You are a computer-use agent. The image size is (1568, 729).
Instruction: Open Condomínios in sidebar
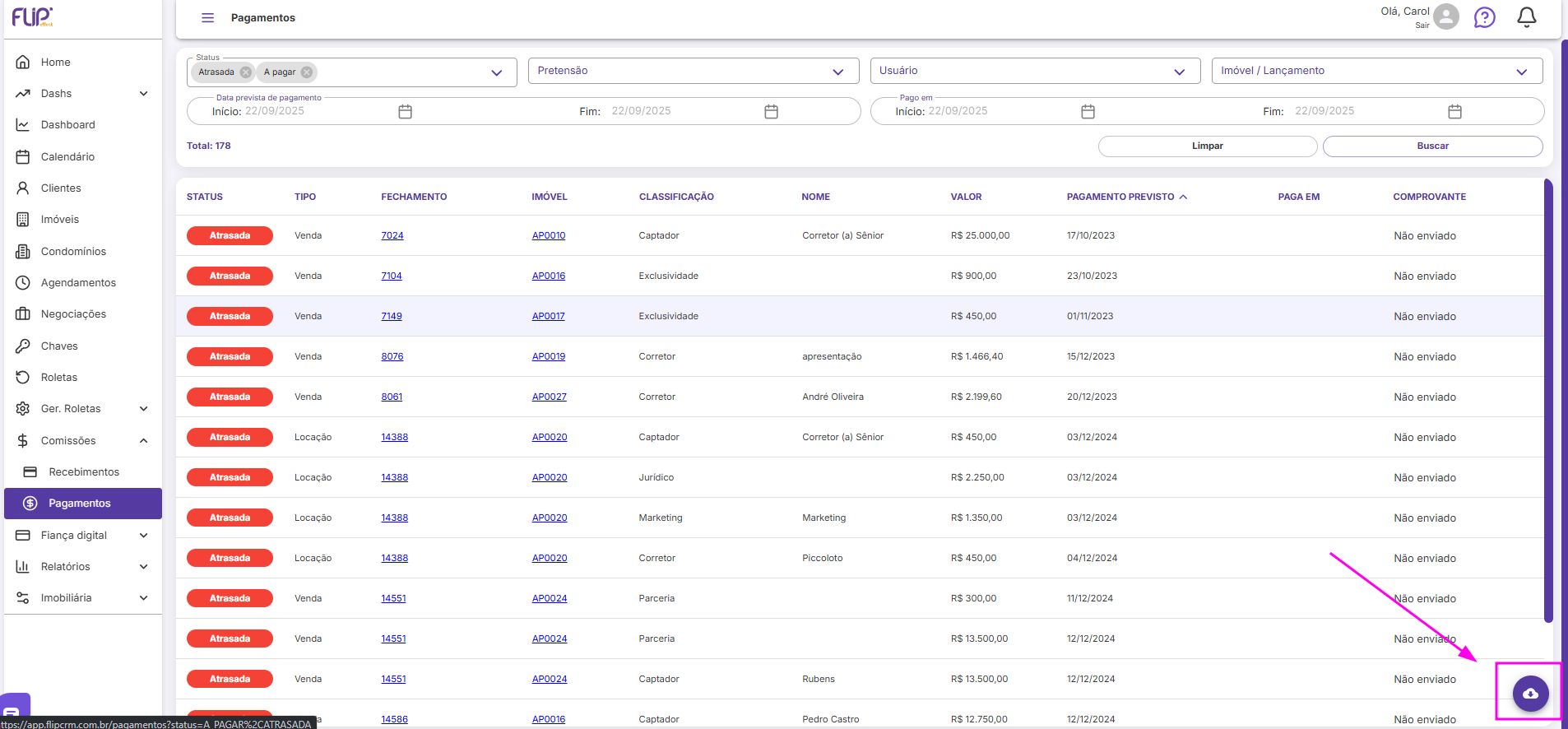(x=82, y=252)
